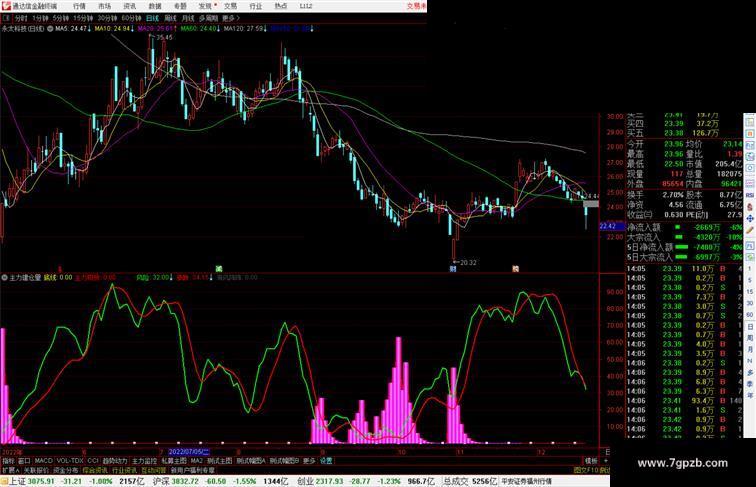Switch to the 15分钟 period
This screenshot has height=487, width=756.
pyautogui.click(x=83, y=18)
